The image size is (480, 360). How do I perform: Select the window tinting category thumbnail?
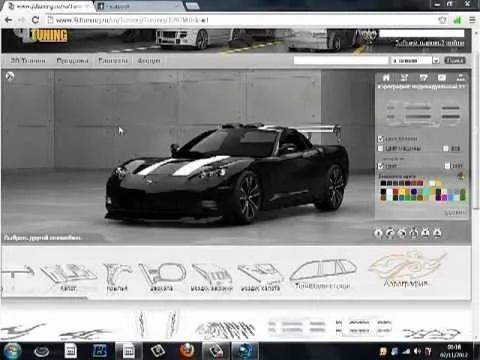click(323, 274)
